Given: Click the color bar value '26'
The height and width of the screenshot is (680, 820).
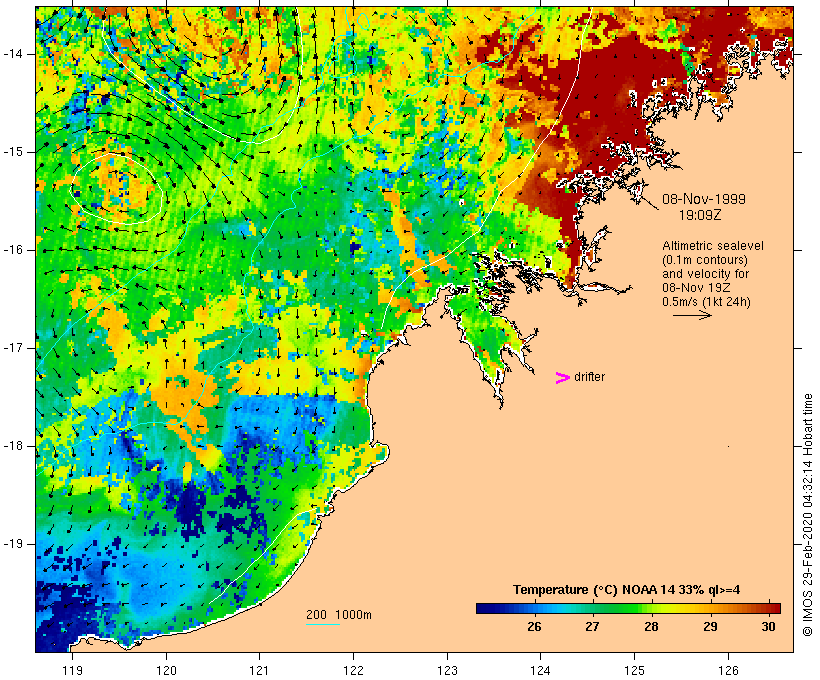Looking at the screenshot, I should (x=534, y=627).
